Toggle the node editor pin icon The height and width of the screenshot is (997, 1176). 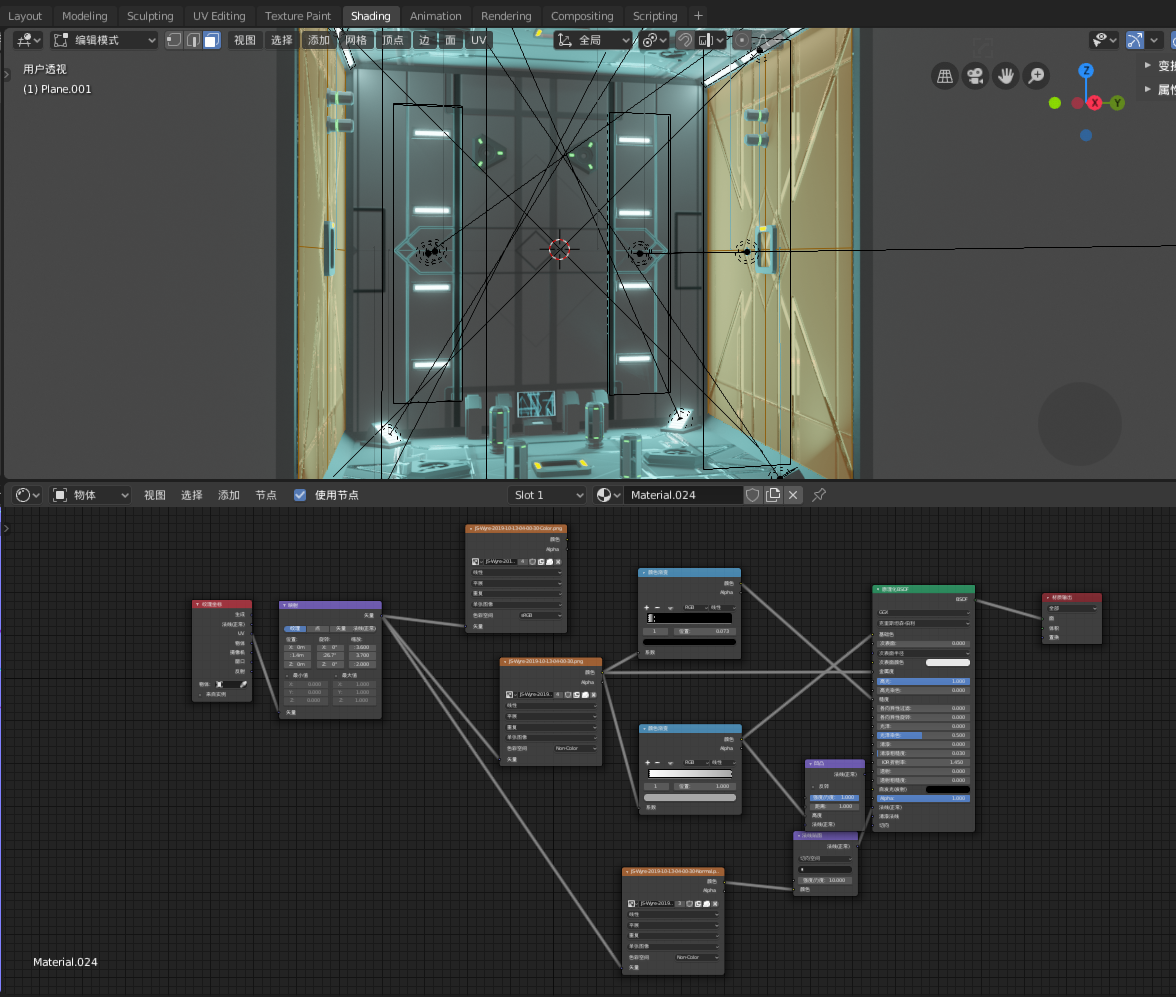point(819,495)
